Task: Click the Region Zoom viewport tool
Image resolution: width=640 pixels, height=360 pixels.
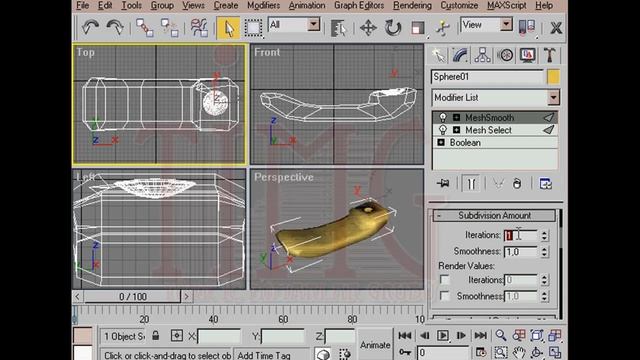Action: [501, 352]
